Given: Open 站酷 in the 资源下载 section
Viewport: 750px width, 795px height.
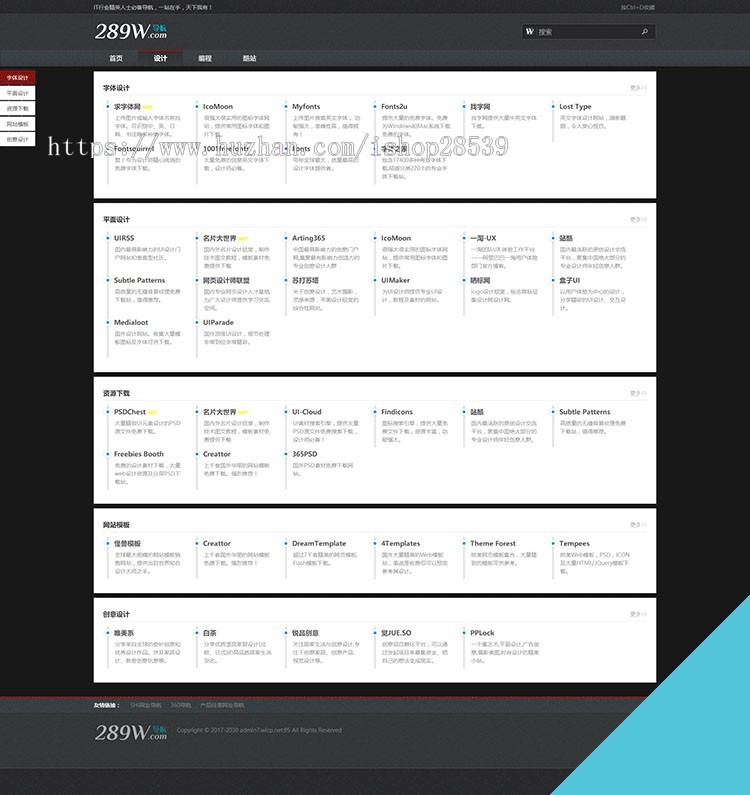Looking at the screenshot, I should tap(477, 412).
